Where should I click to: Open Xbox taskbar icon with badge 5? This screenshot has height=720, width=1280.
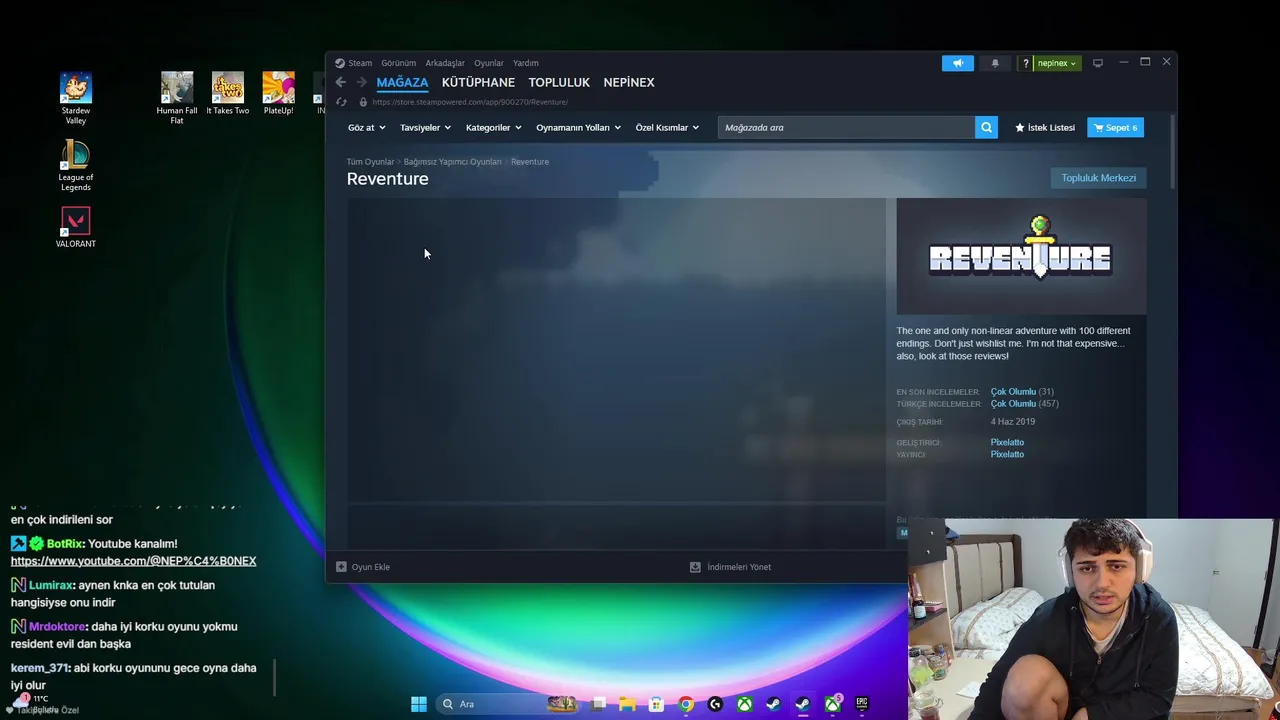click(x=833, y=704)
